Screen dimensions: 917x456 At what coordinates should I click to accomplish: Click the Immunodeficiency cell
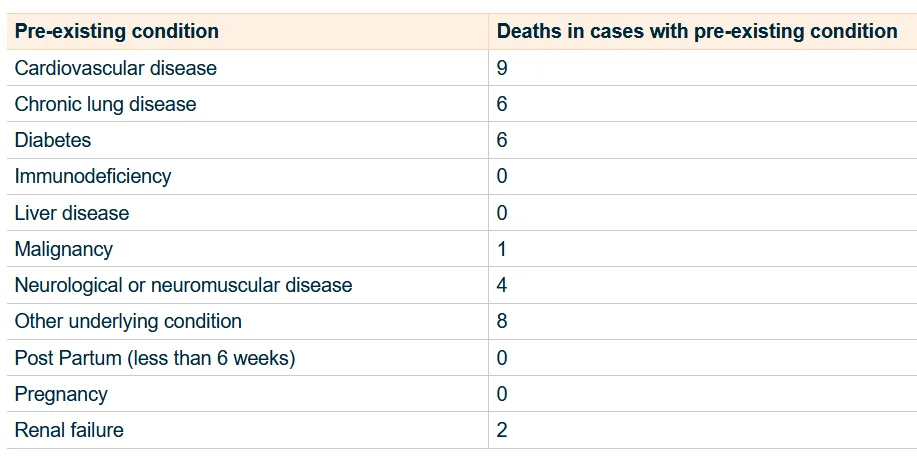pos(93,177)
